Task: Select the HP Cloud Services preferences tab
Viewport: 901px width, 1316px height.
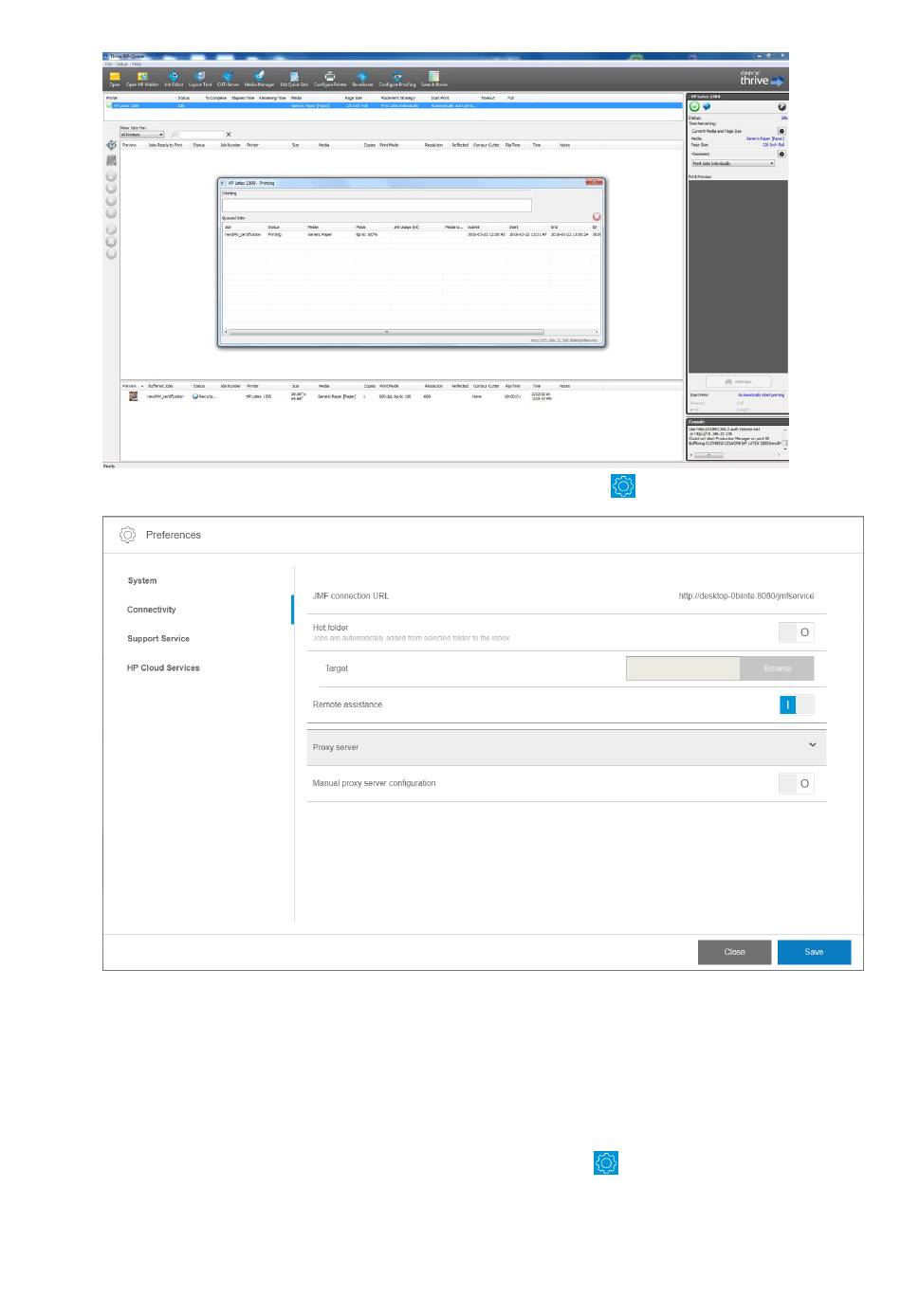Action: (x=163, y=667)
